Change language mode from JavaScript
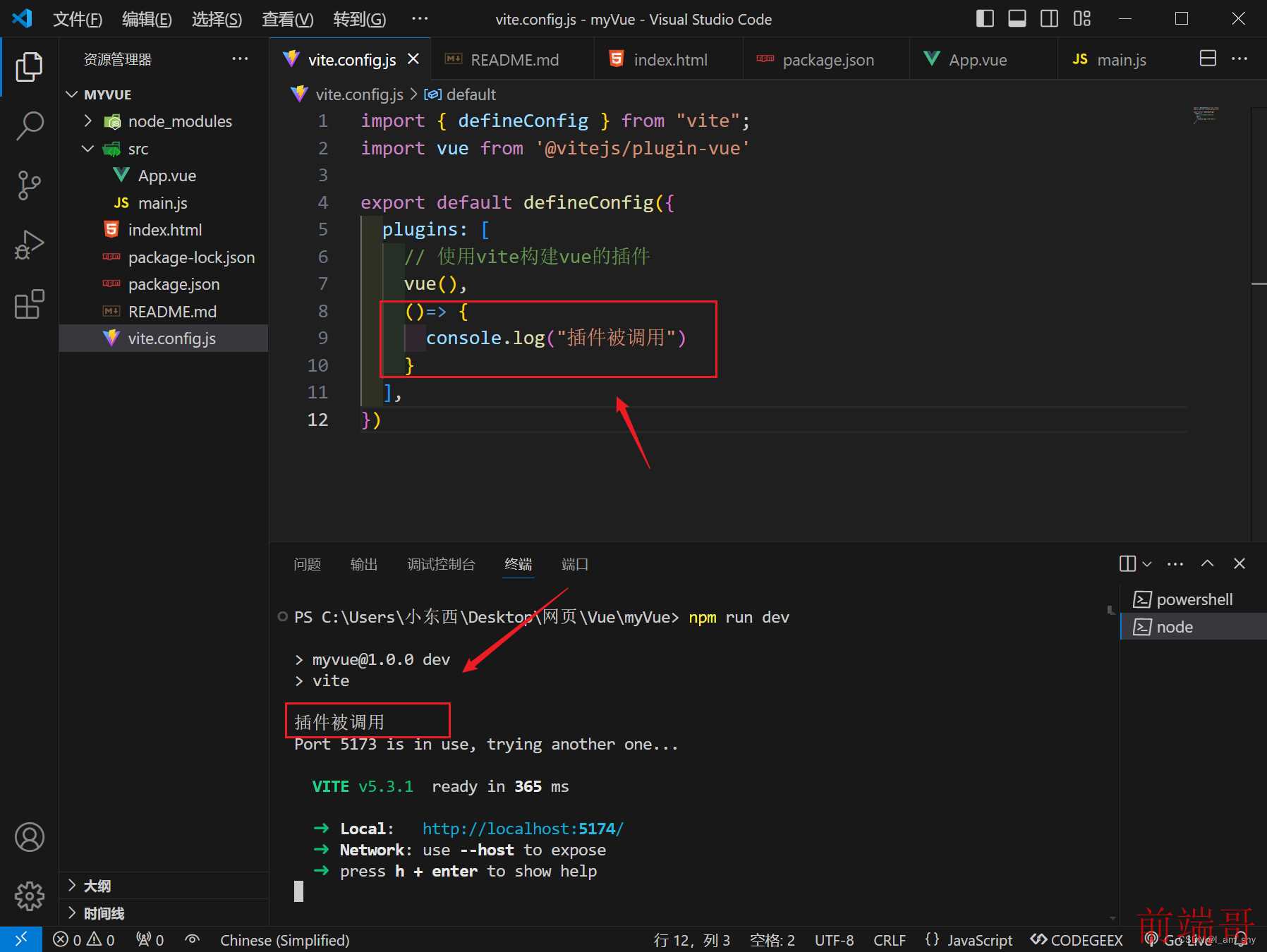Viewport: 1267px width, 952px height. click(979, 940)
